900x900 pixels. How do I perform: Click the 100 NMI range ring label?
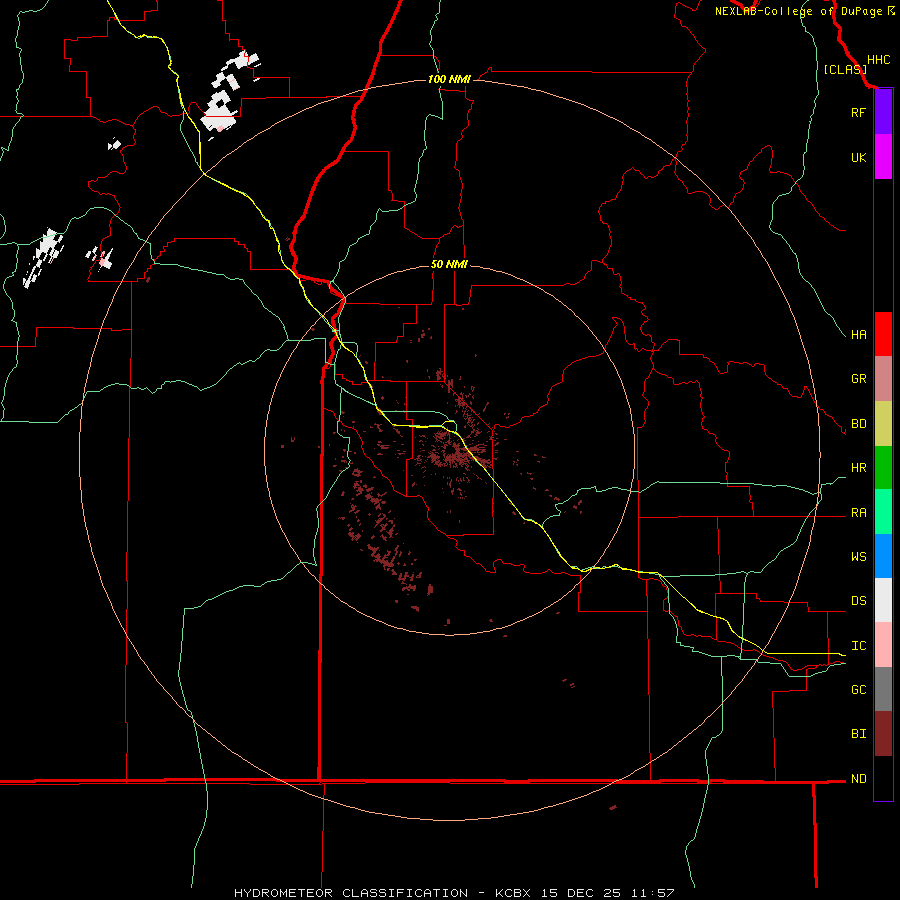[449, 79]
